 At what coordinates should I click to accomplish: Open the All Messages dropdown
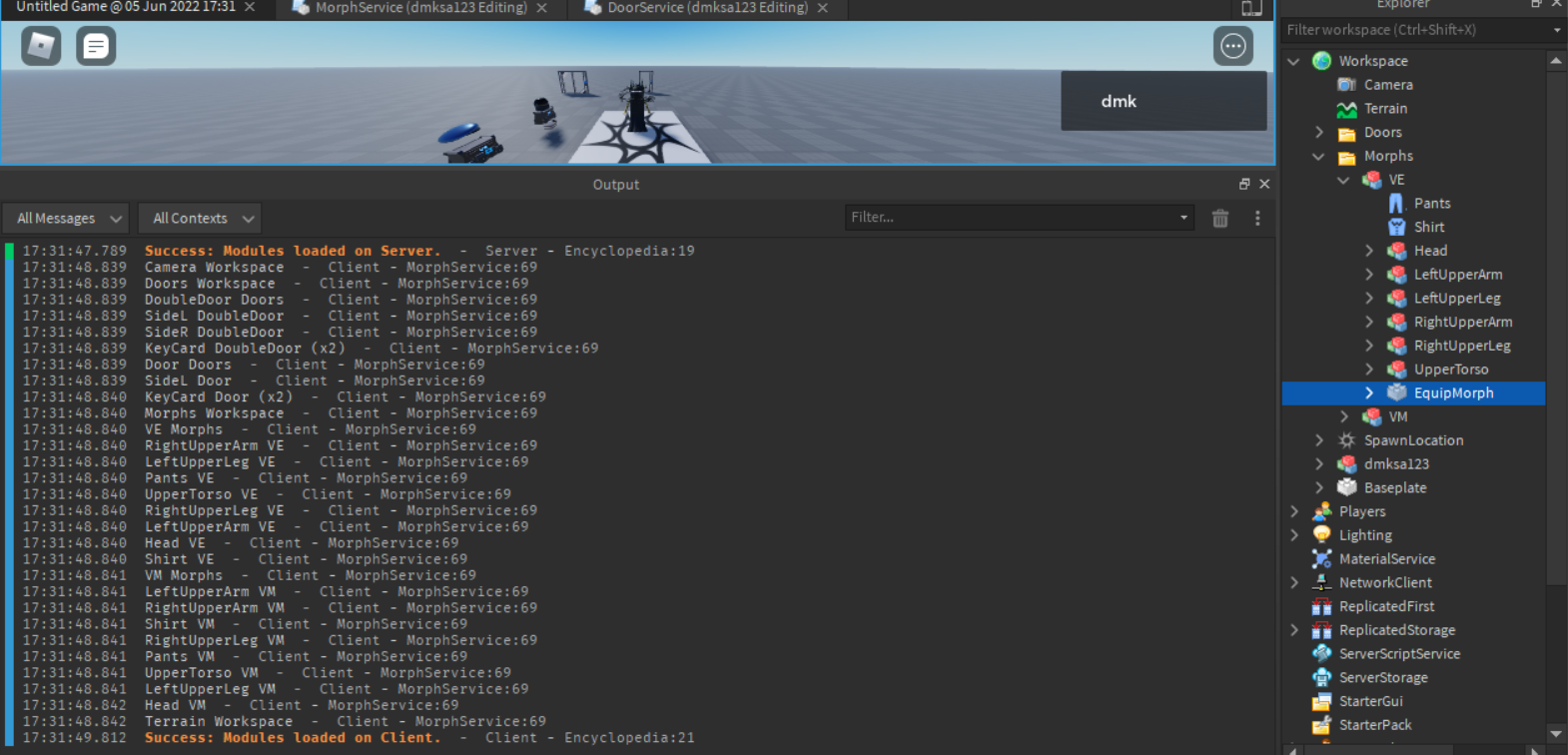(66, 218)
